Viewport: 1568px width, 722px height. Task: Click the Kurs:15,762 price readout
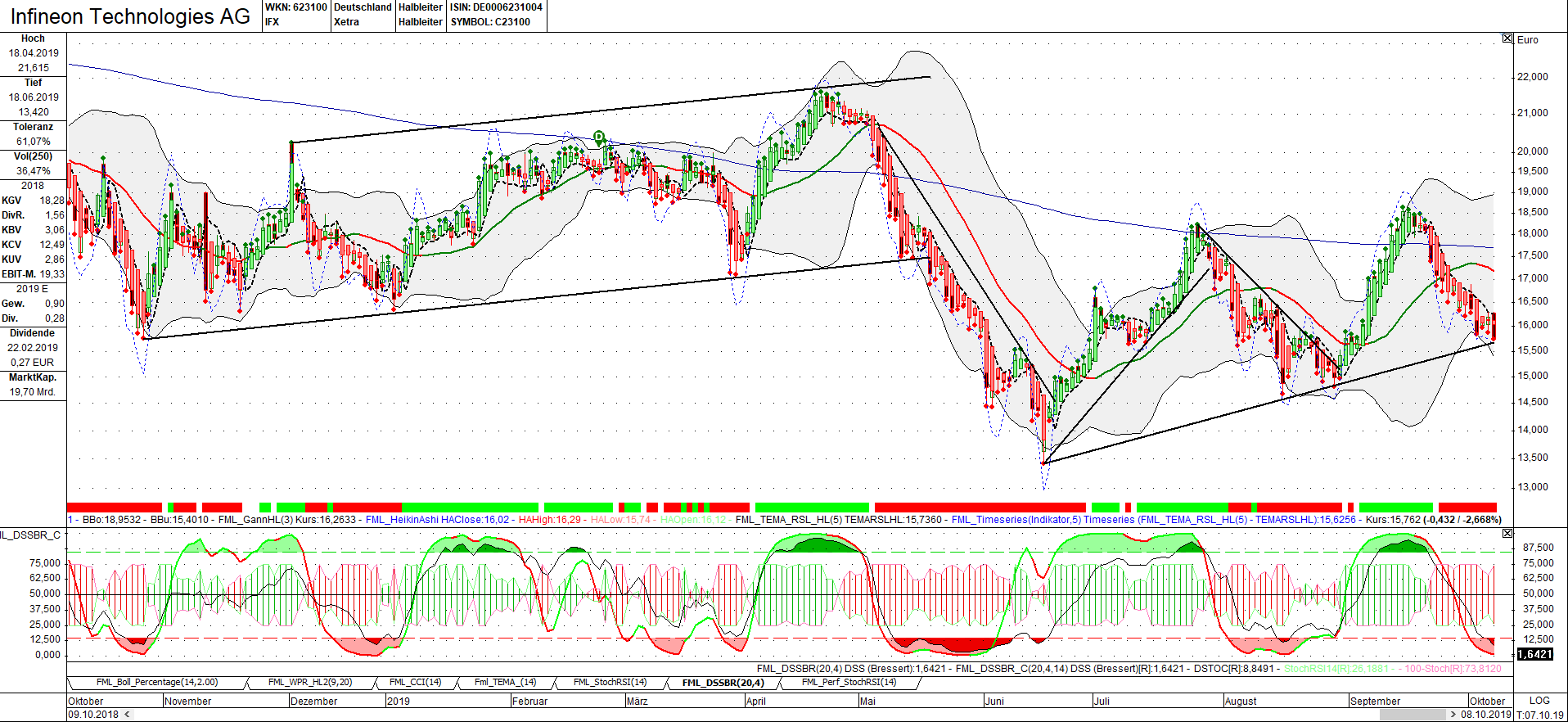point(1393,520)
